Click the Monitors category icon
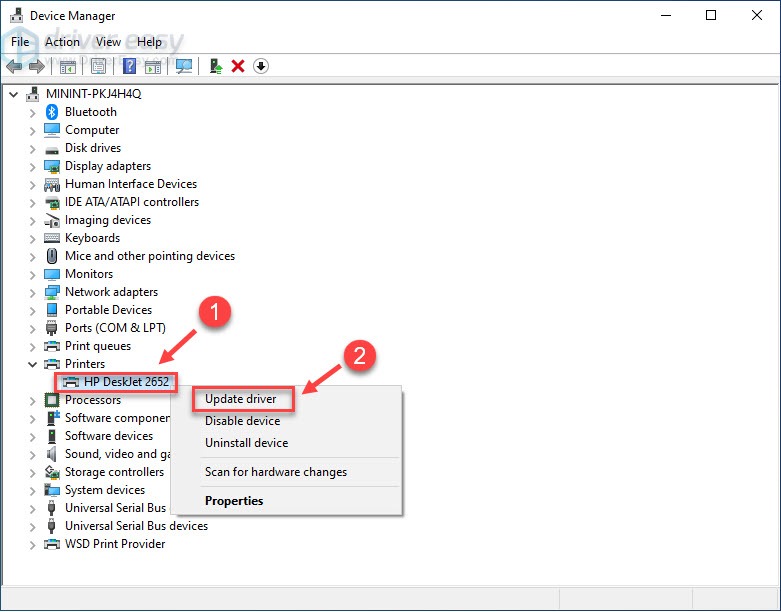 [x=52, y=274]
